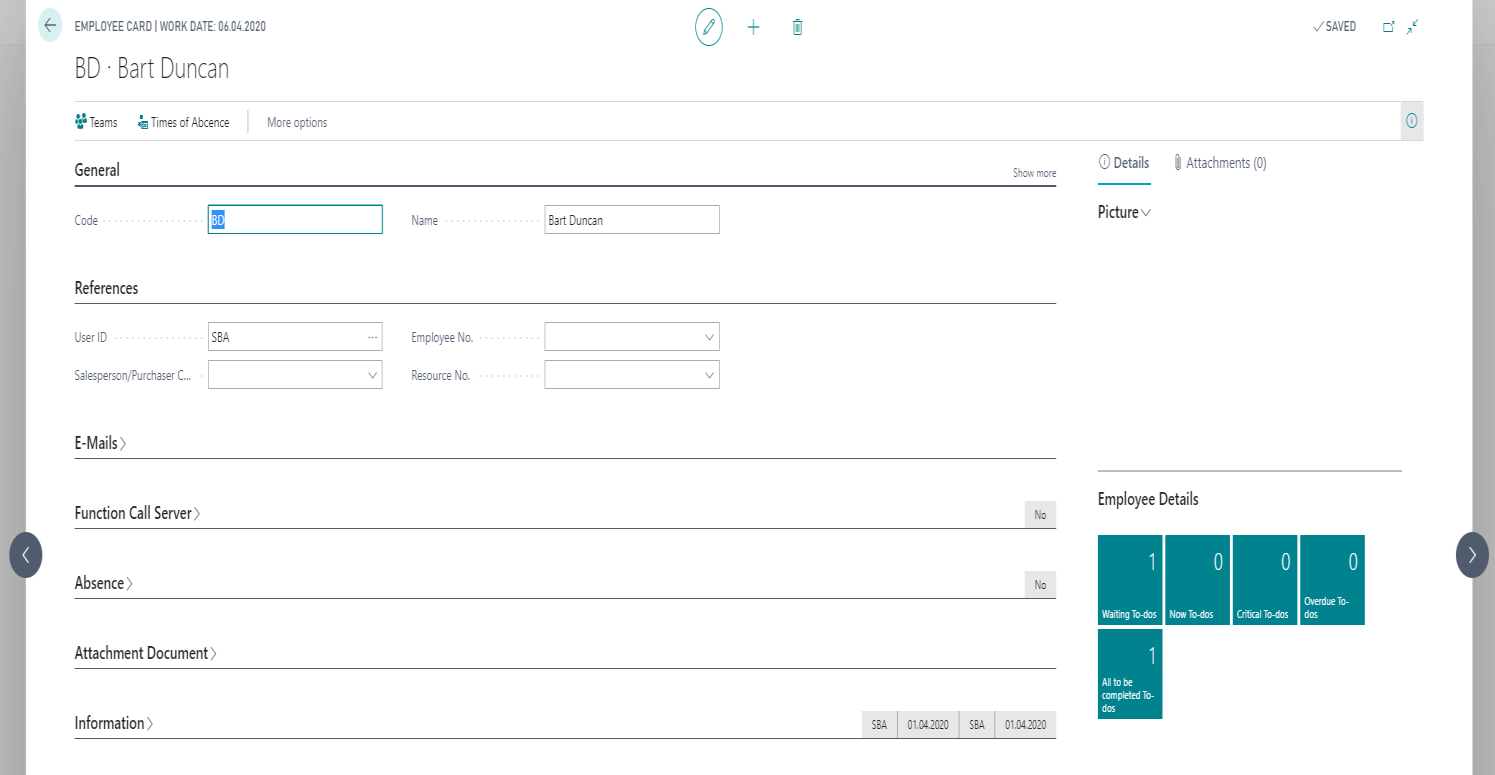Viewport: 1495px width, 775px height.
Task: Open the More options menu
Action: point(296,121)
